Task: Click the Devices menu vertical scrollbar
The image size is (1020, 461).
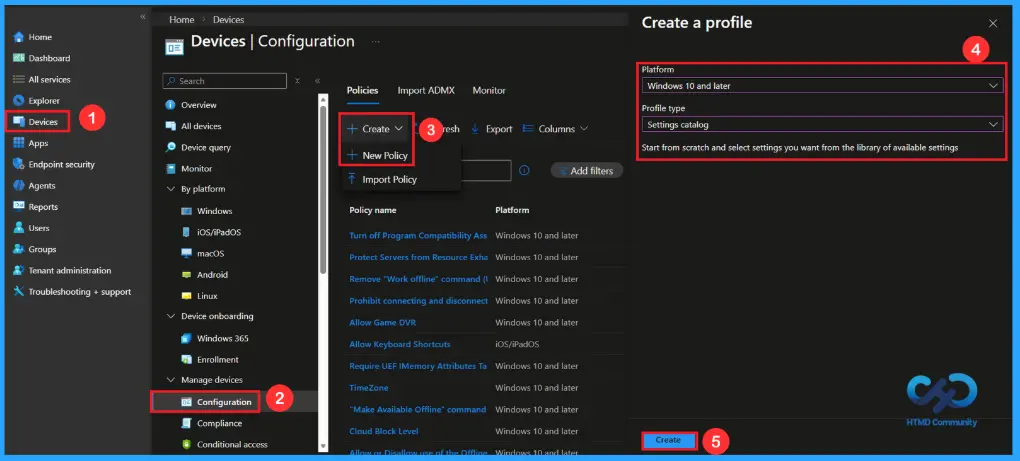Action: click(x=323, y=189)
